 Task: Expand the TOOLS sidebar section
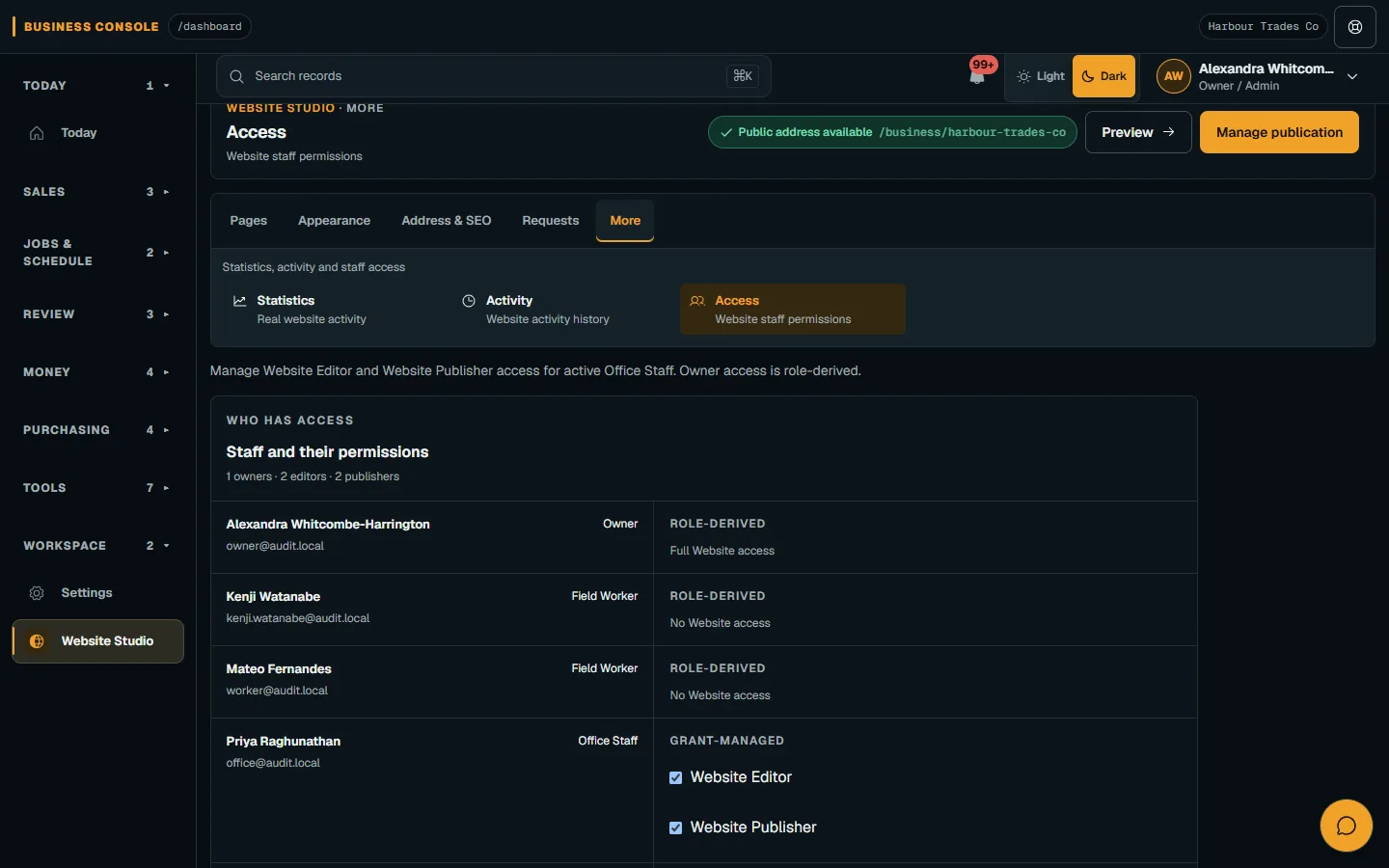[97, 488]
